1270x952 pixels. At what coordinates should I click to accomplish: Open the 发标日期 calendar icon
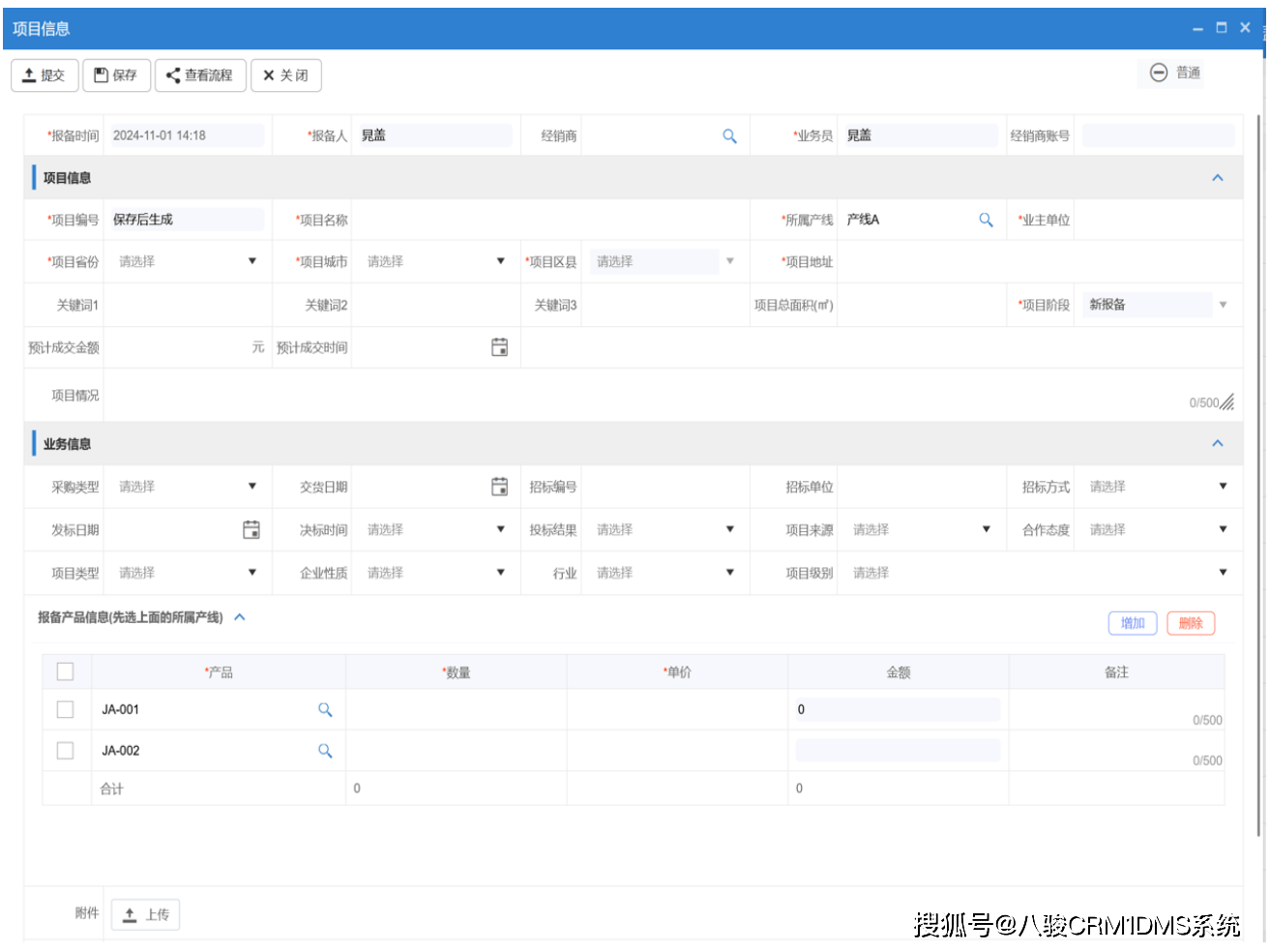coord(251,529)
